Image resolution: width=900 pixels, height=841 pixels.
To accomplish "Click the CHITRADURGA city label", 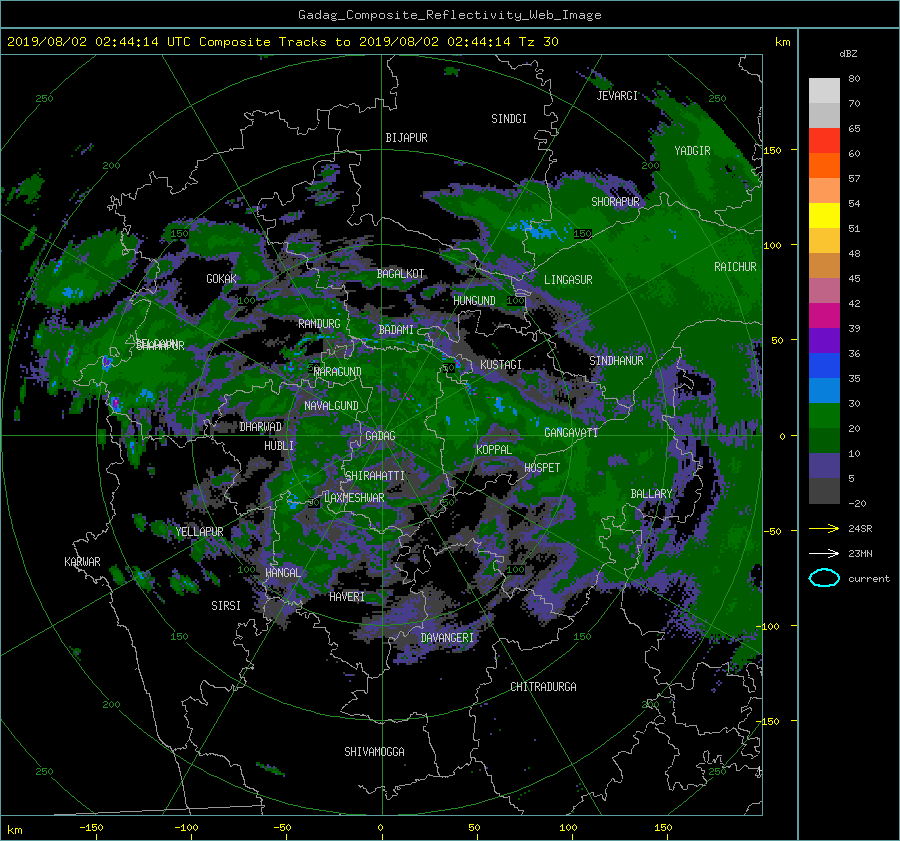I will pos(543,687).
